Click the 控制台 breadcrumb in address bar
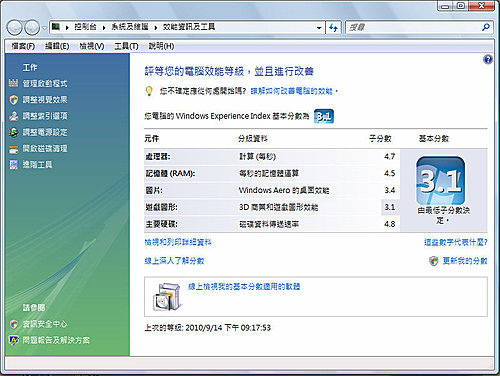 [x=85, y=27]
